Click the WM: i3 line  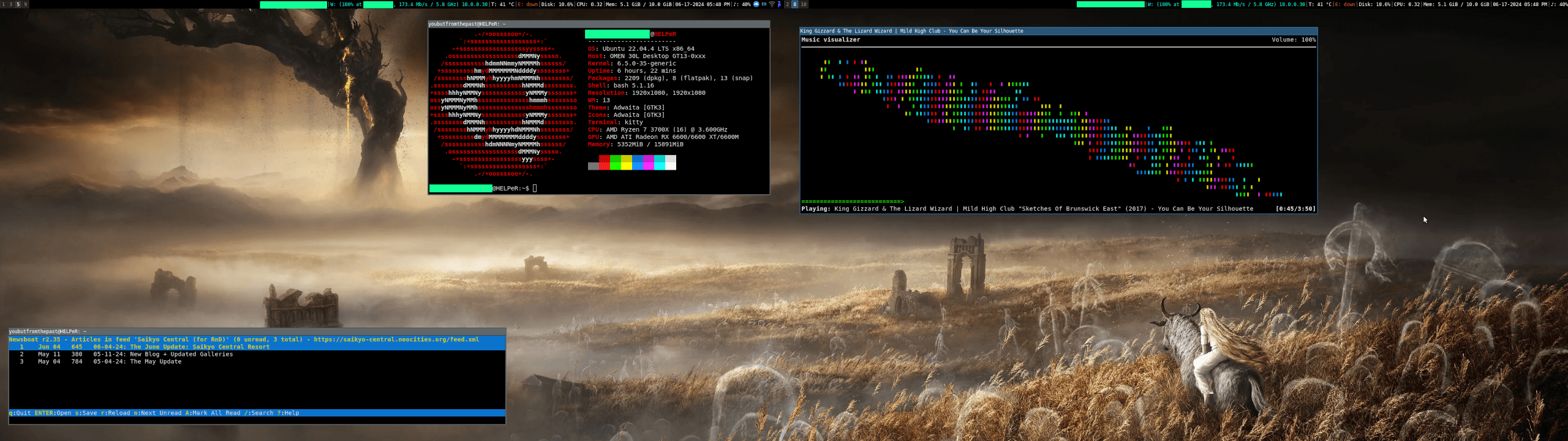[x=598, y=100]
